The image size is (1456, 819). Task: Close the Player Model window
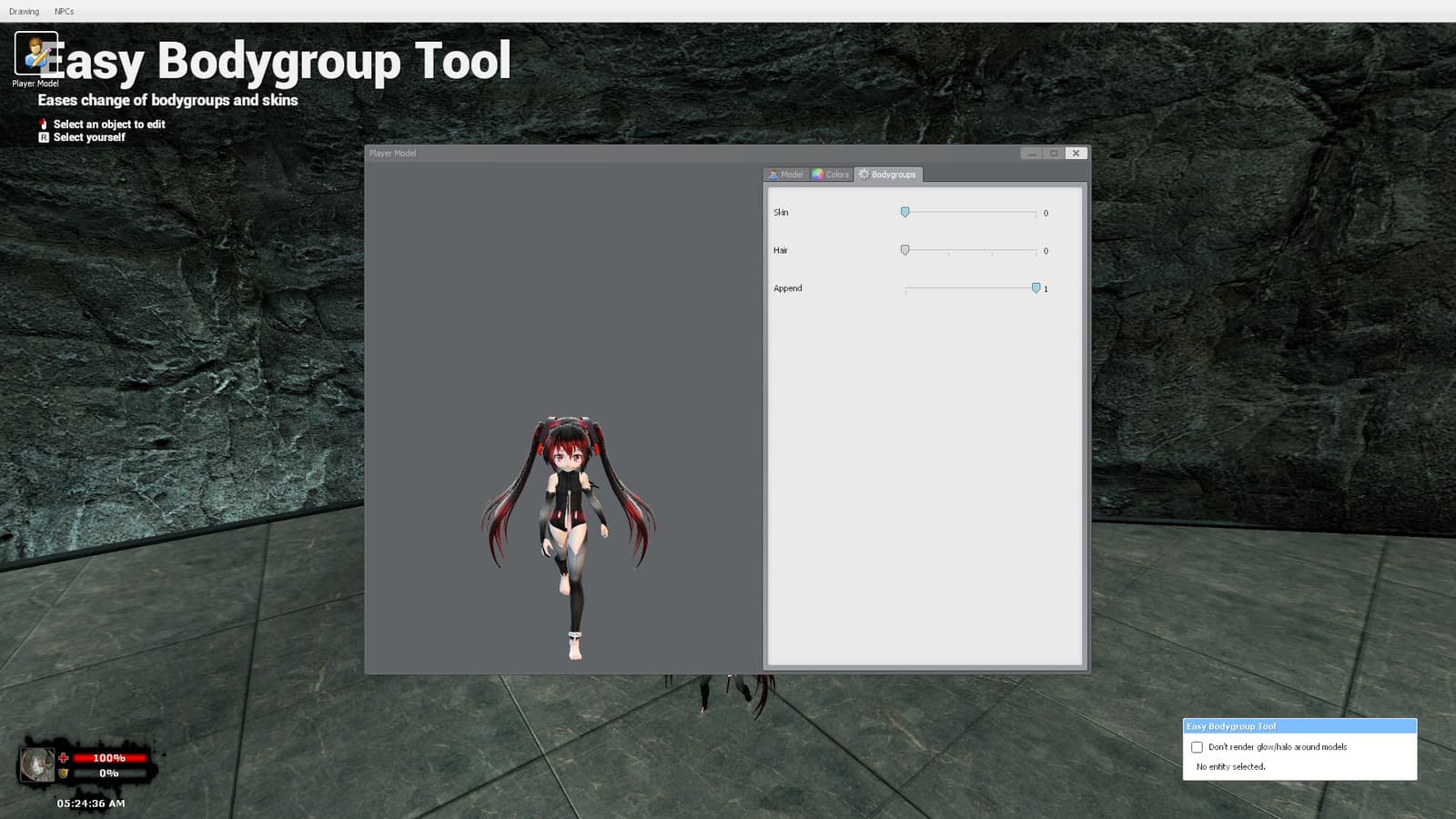[x=1077, y=153]
